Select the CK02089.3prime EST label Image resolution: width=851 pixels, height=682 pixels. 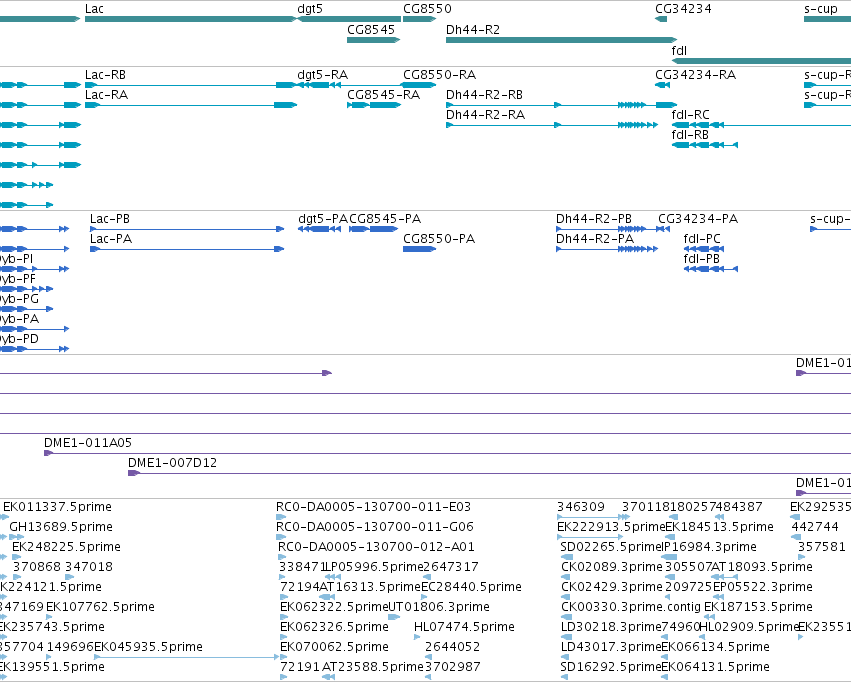[x=612, y=567]
